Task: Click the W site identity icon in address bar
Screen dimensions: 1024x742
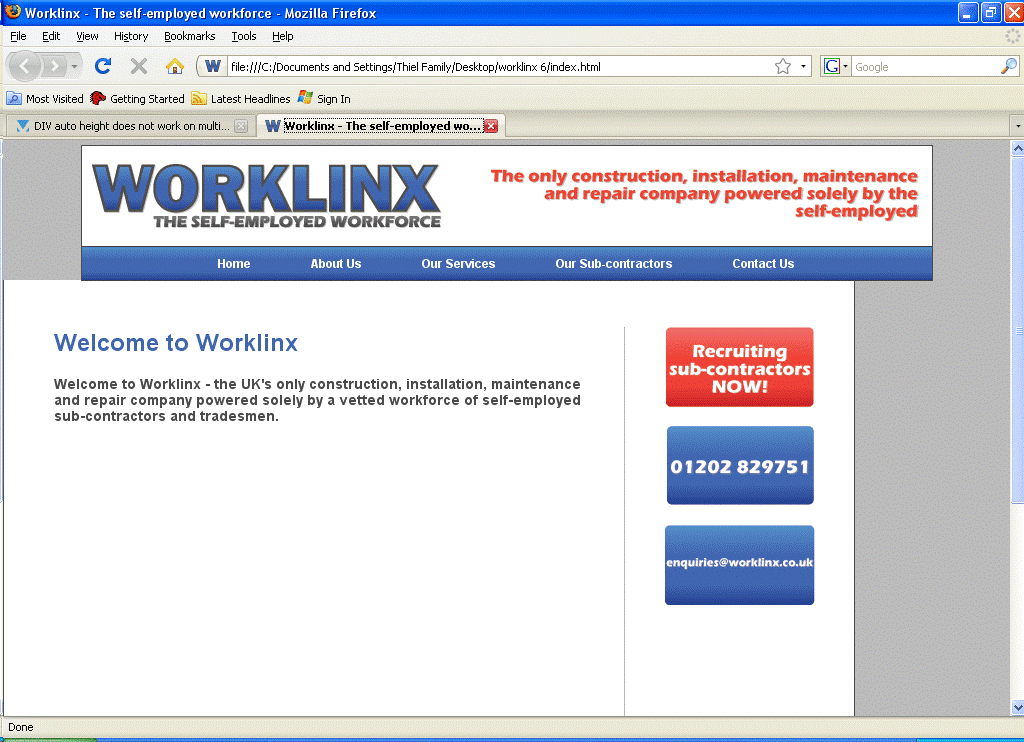Action: 213,66
